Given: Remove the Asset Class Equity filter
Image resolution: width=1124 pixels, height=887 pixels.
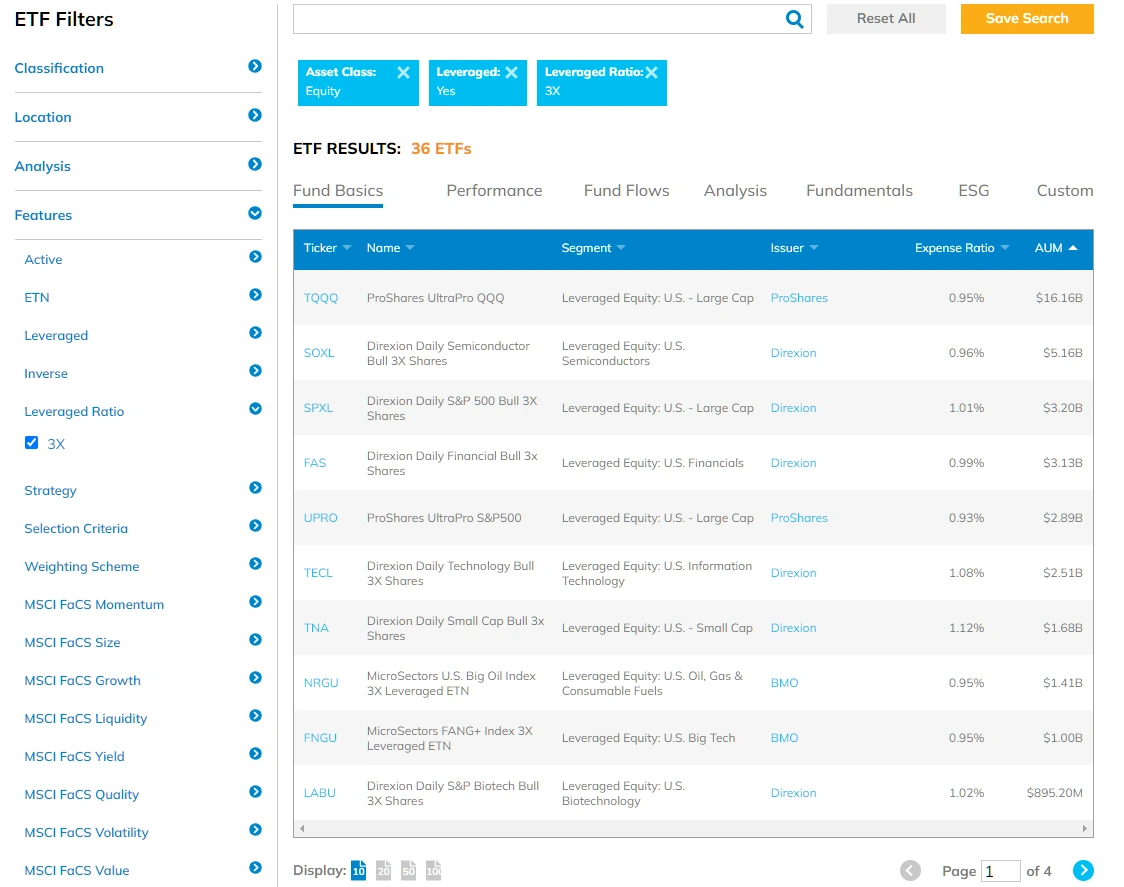Looking at the screenshot, I should pos(404,72).
